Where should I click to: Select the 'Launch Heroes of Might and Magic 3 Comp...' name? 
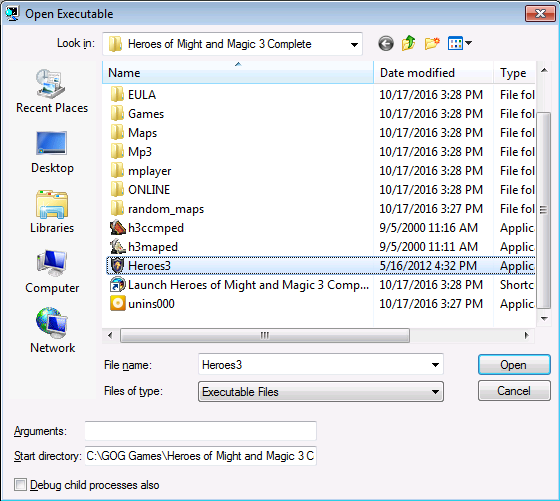coord(248,285)
